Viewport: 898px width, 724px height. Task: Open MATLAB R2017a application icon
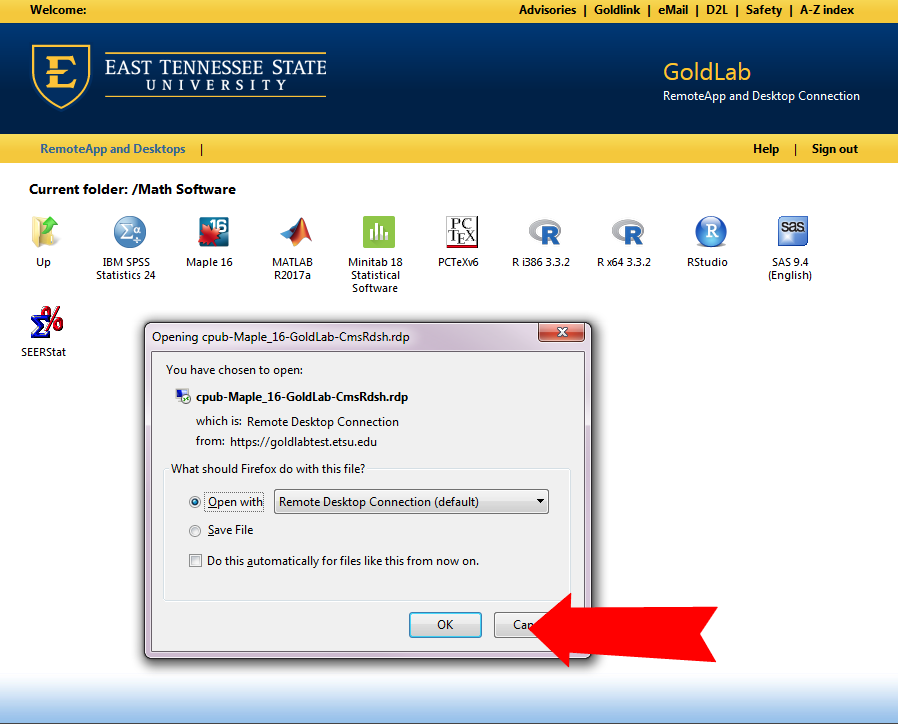pyautogui.click(x=294, y=233)
